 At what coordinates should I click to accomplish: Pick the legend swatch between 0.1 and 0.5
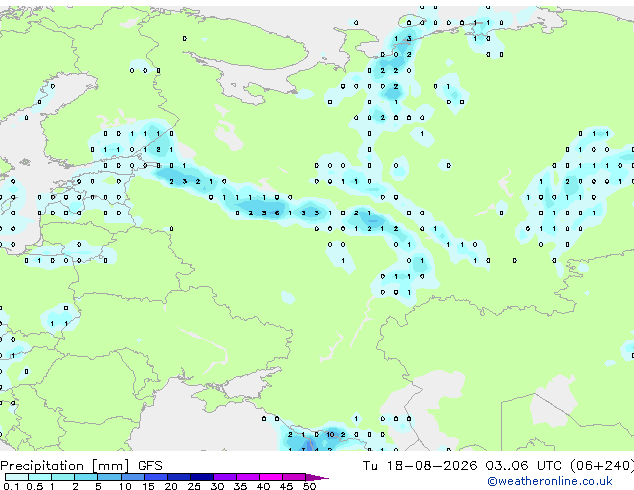17,477
